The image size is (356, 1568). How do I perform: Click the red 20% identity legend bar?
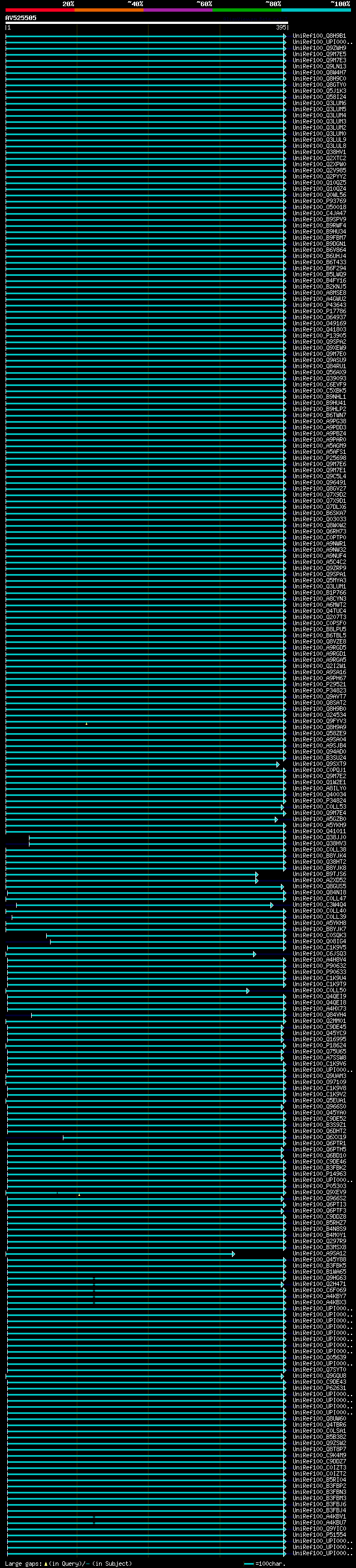(39, 10)
